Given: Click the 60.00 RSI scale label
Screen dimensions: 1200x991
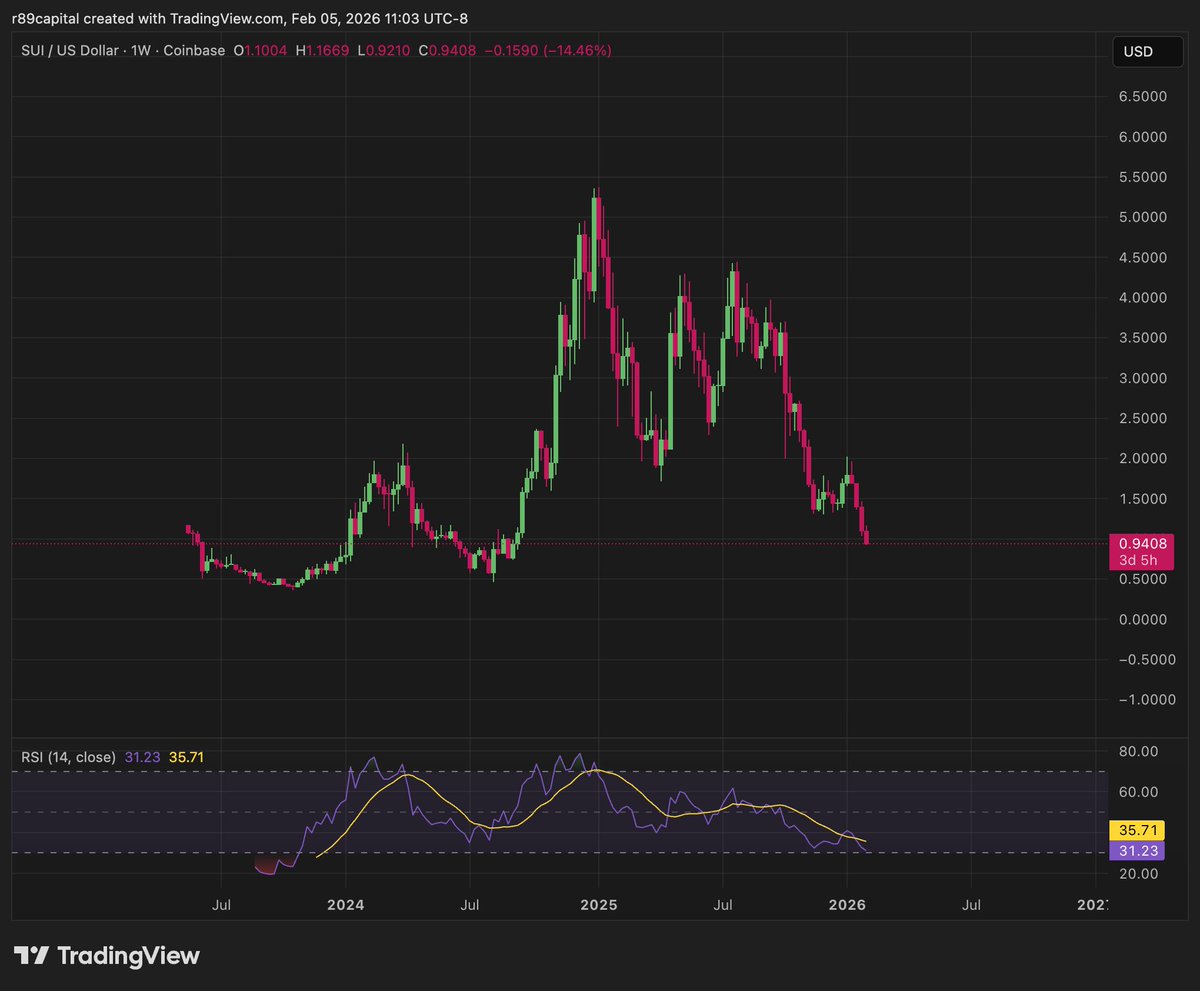Looking at the screenshot, I should click(1140, 792).
